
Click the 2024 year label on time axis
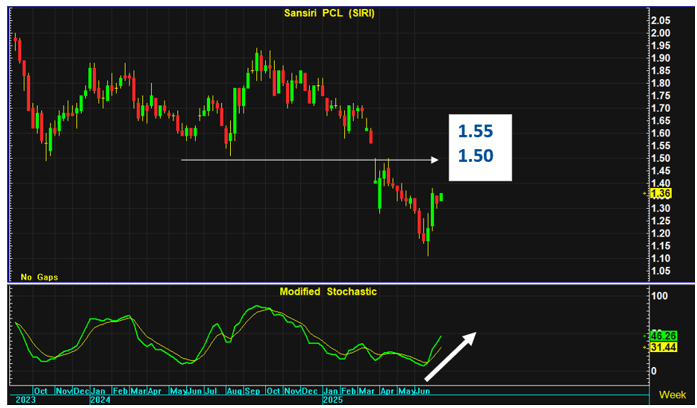click(x=100, y=400)
